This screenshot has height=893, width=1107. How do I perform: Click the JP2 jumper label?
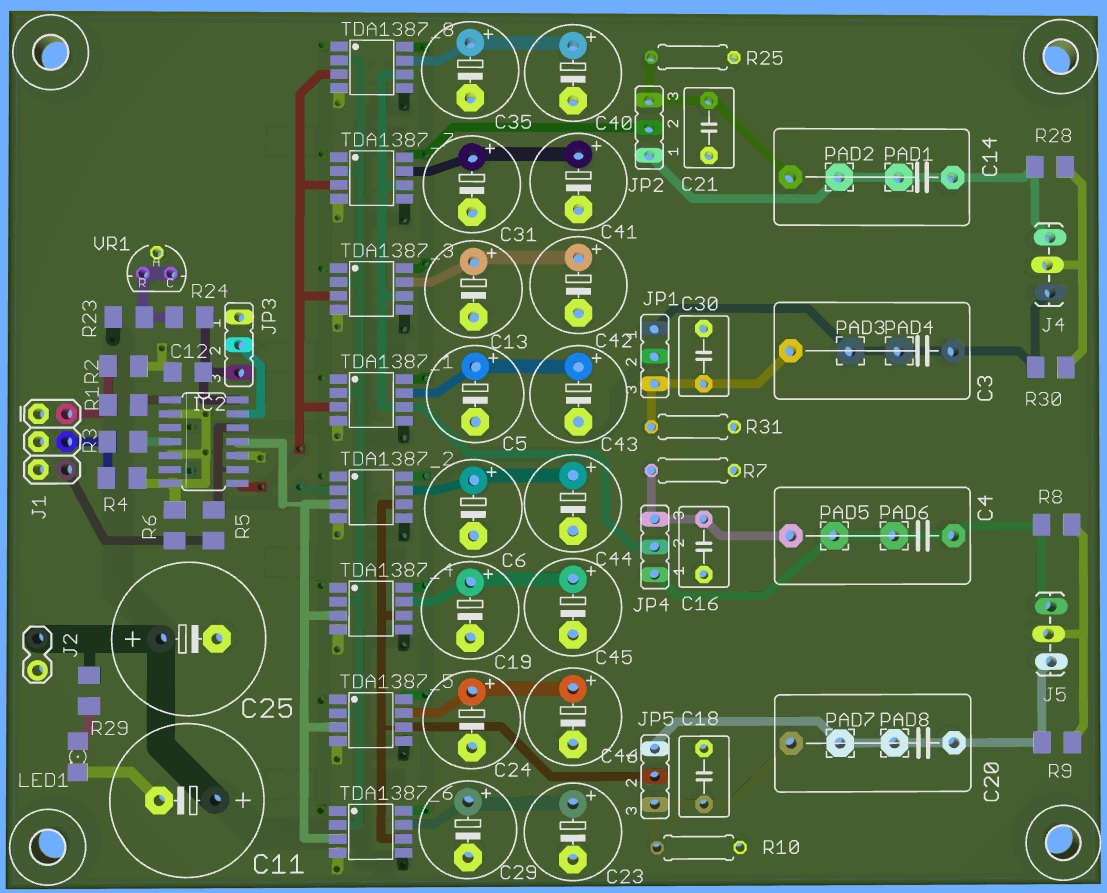coord(647,185)
